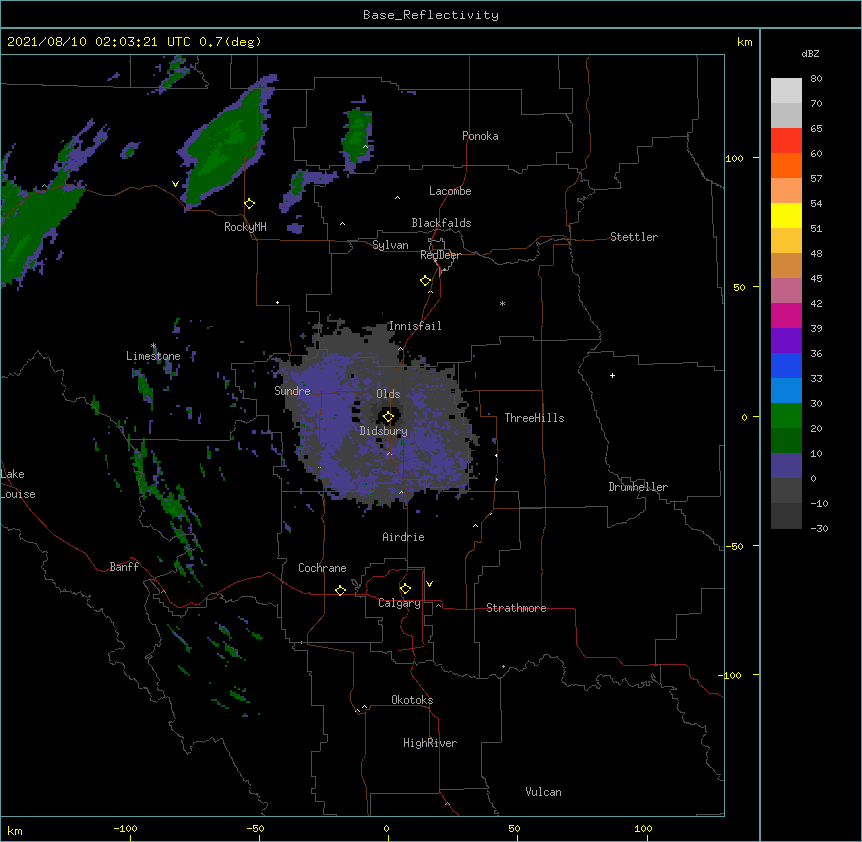The image size is (862, 842).
Task: Click the large green echo north of RockyMH
Action: (225, 146)
